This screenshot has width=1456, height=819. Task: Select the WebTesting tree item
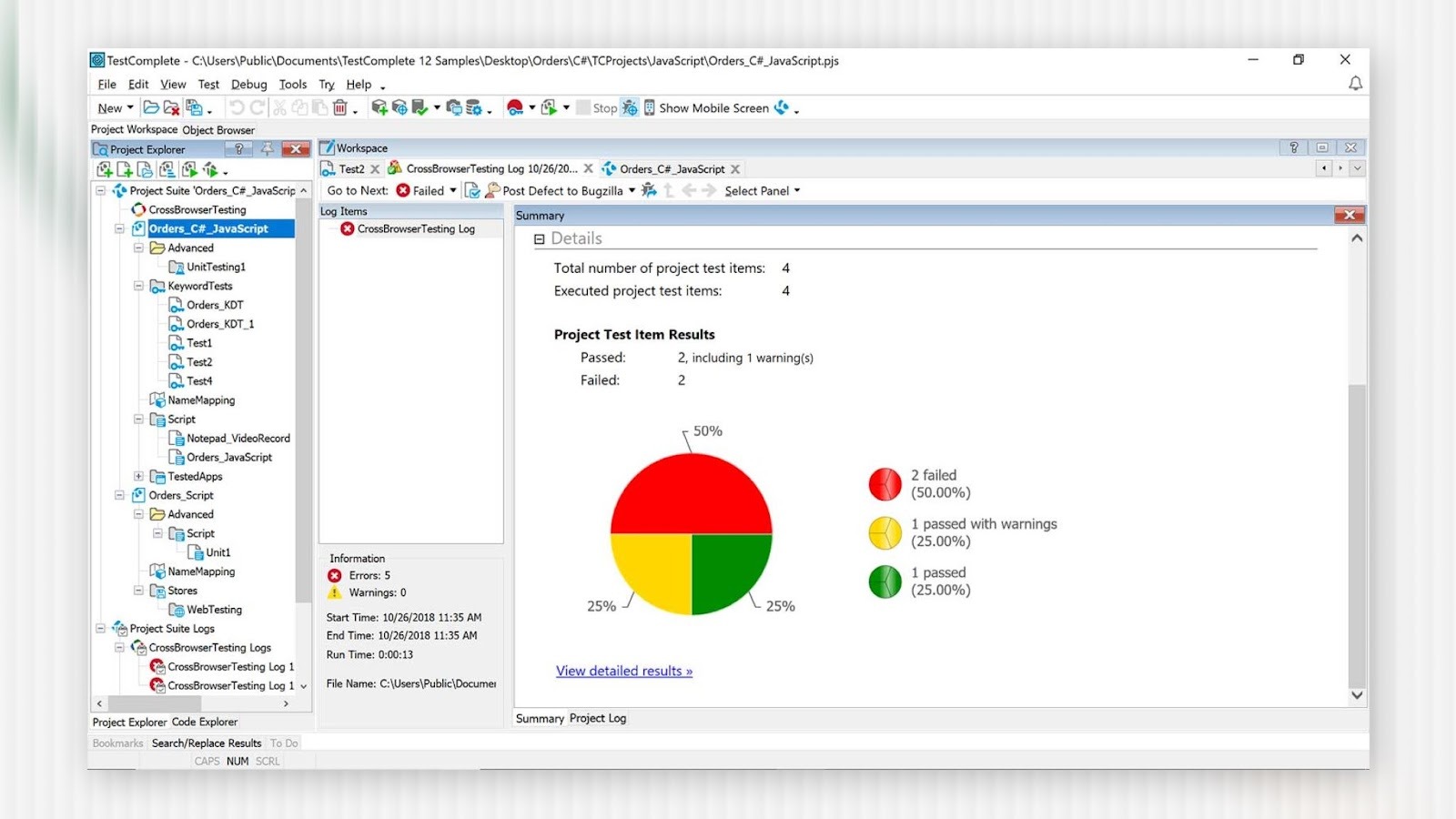pyautogui.click(x=214, y=610)
